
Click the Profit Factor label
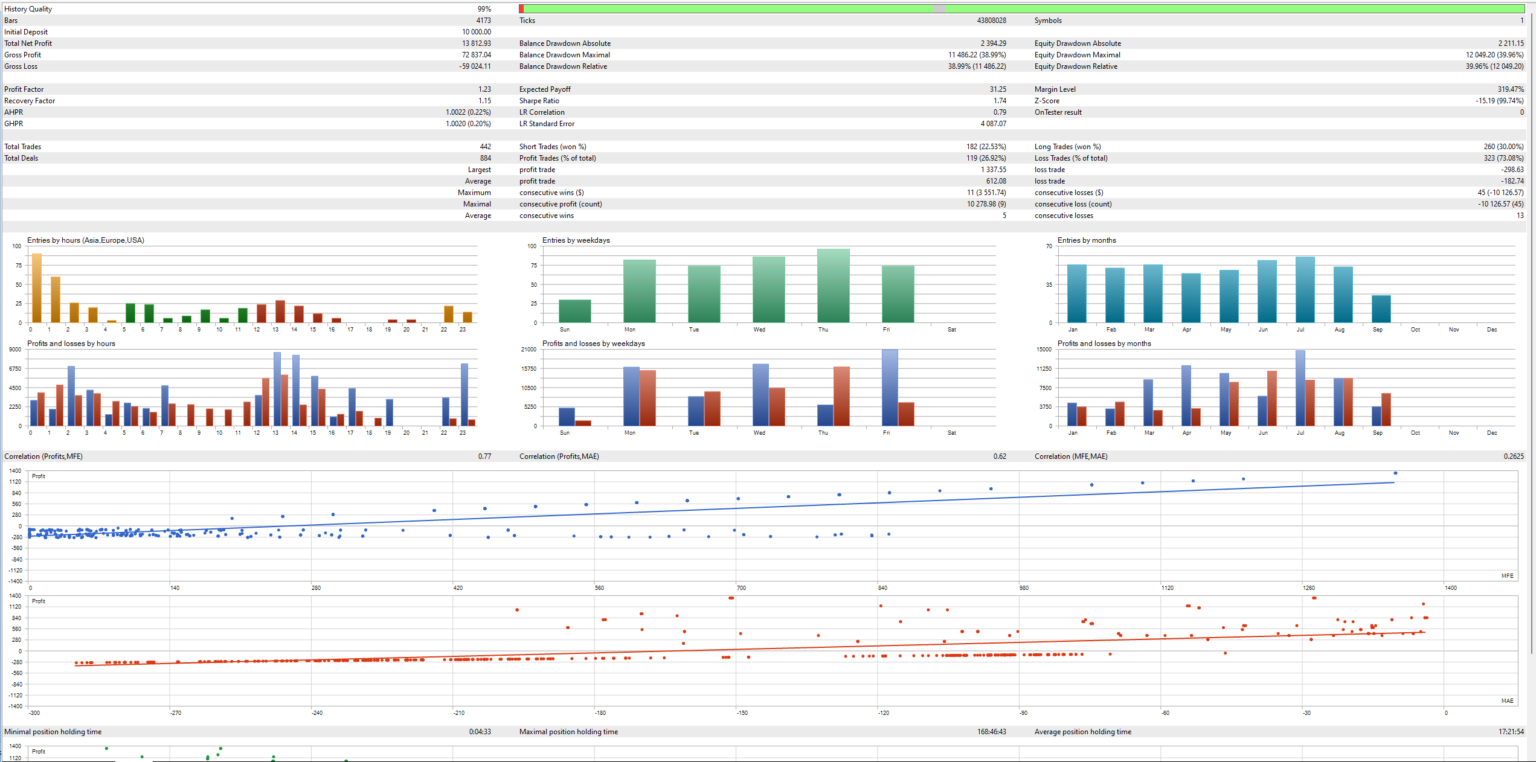pyautogui.click(x=22, y=89)
